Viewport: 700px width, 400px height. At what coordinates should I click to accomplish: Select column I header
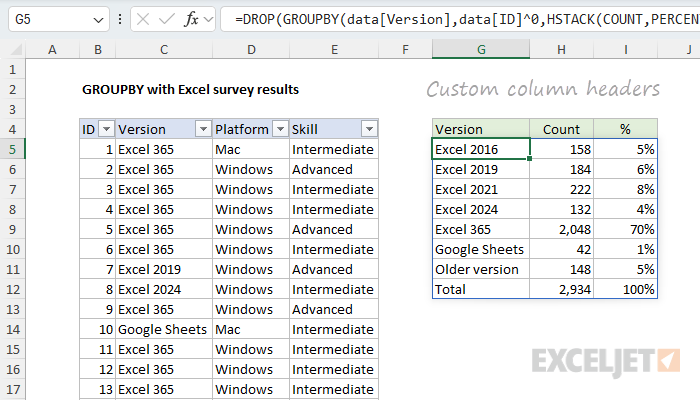pyautogui.click(x=625, y=50)
